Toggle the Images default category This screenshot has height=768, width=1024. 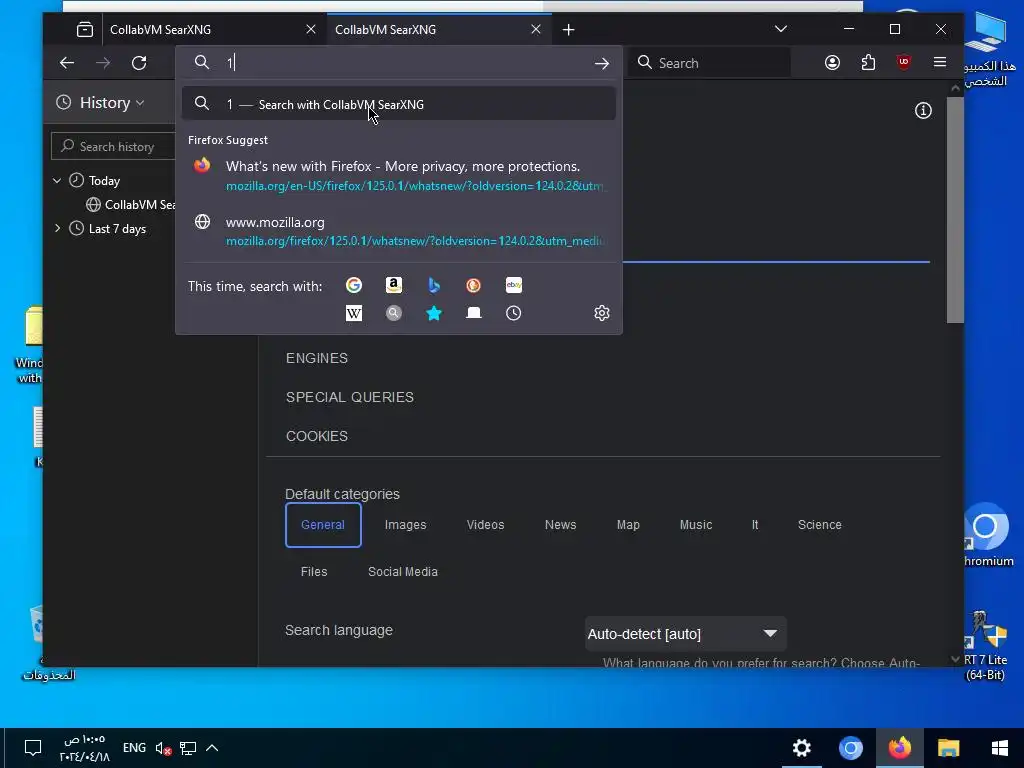[406, 525]
